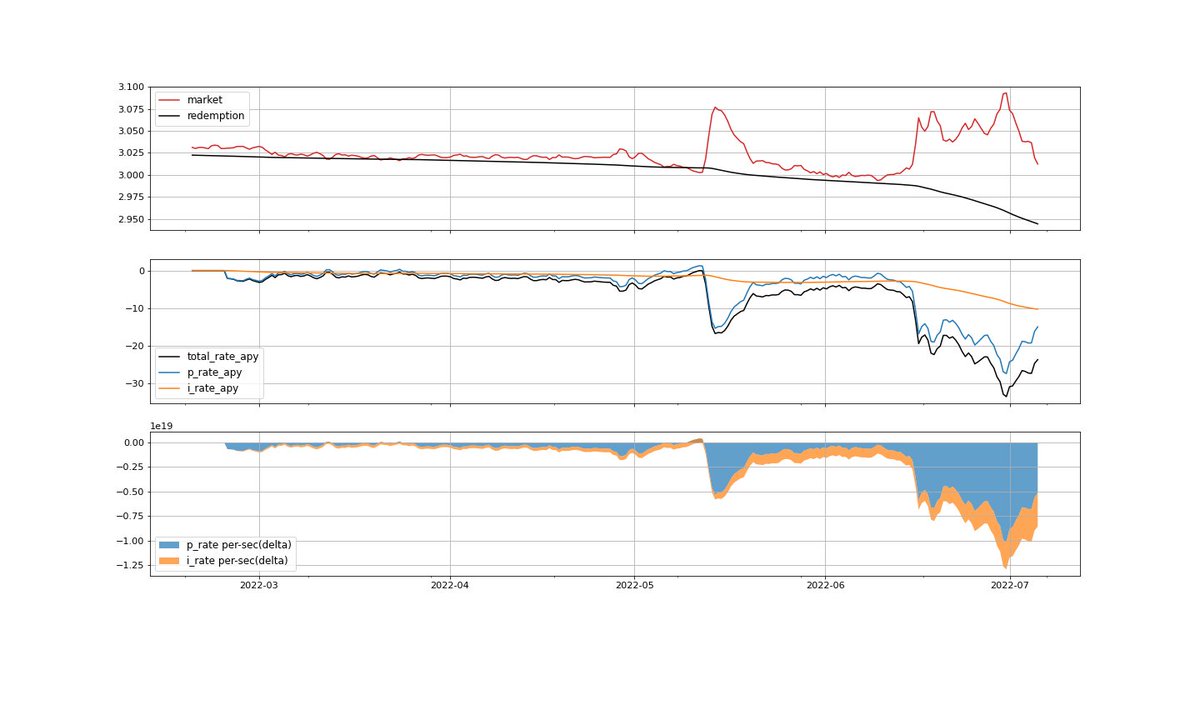
Task: Click the orange i_rate per-sec(delta) legend patch
Action: [x=169, y=560]
